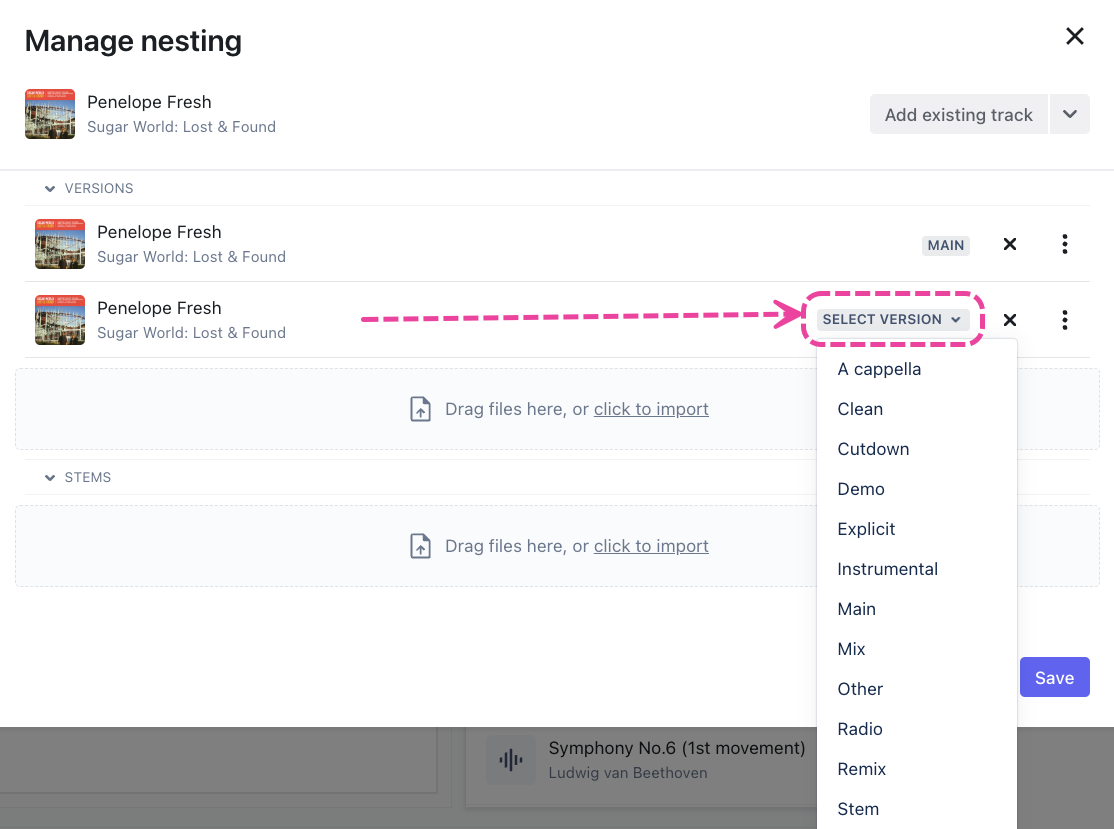Click import link in versions area

[651, 409]
